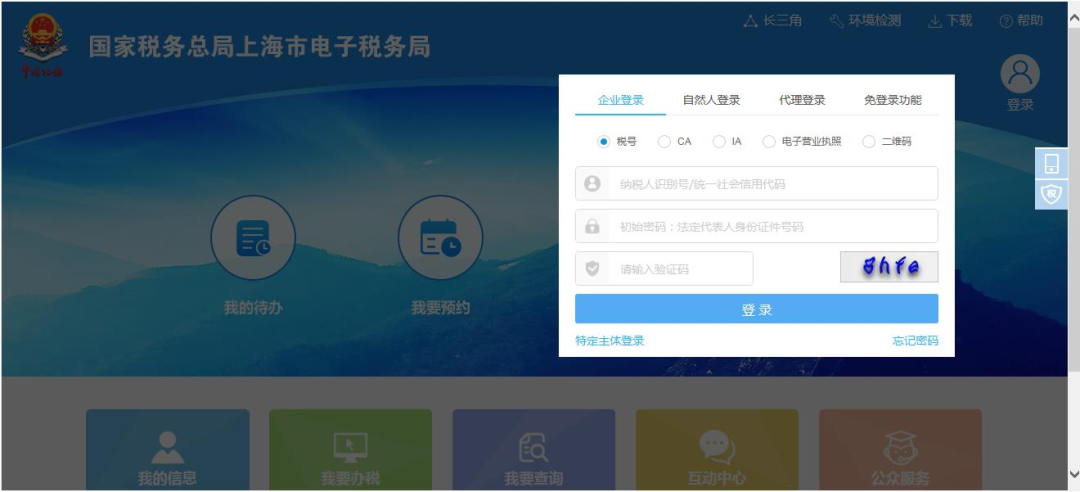Image resolution: width=1080 pixels, height=492 pixels.
Task: Open the mobile phone sidebar icon
Action: (x=1050, y=164)
